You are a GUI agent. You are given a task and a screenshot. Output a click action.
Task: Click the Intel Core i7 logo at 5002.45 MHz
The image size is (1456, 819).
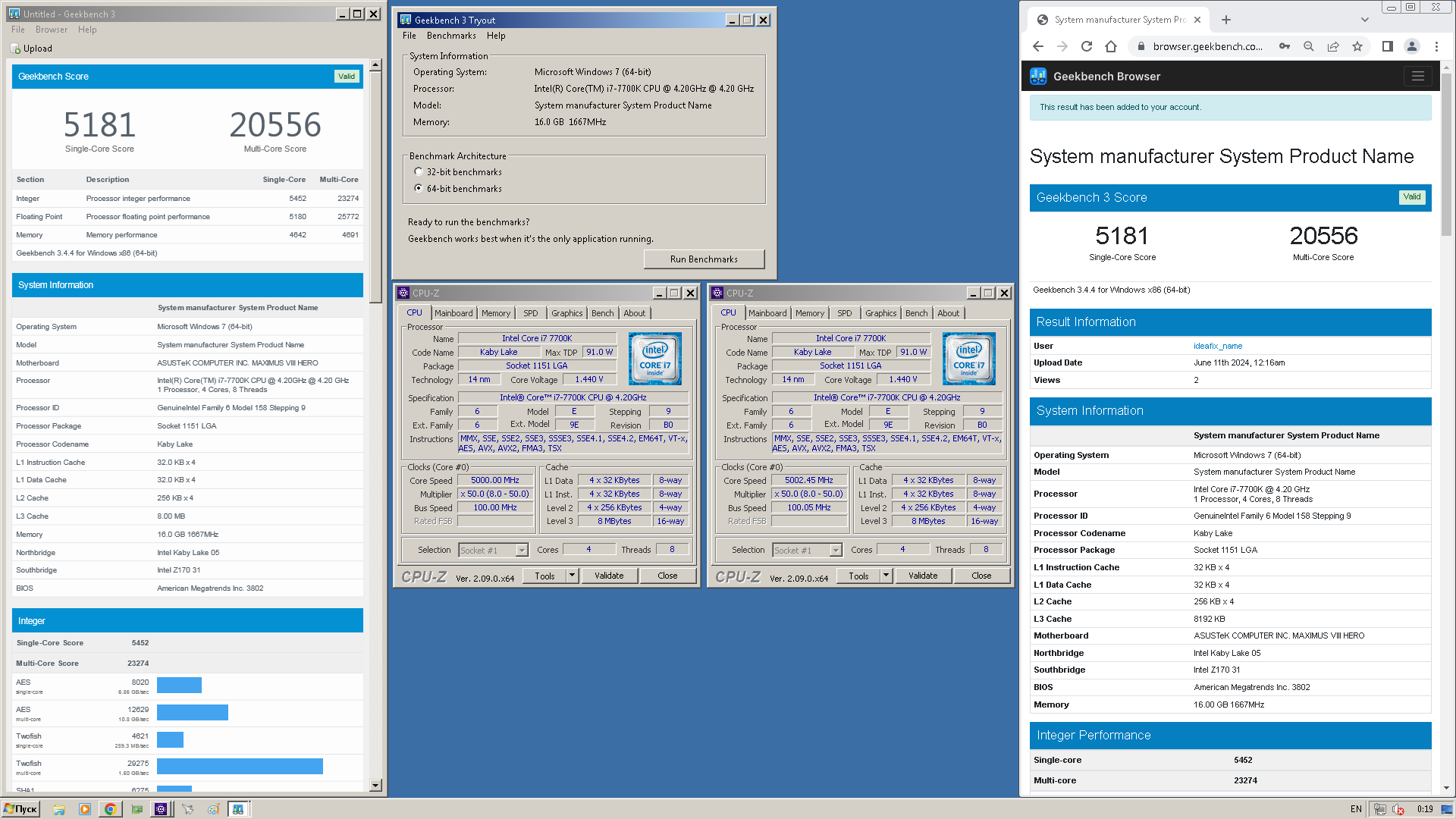(x=969, y=358)
